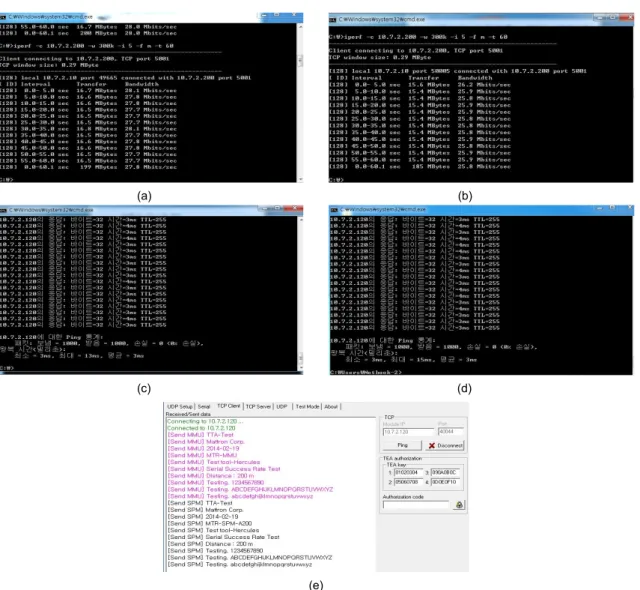Click scrollbar up arrow in window (a)
The height and width of the screenshot is (590, 640).
300,27
